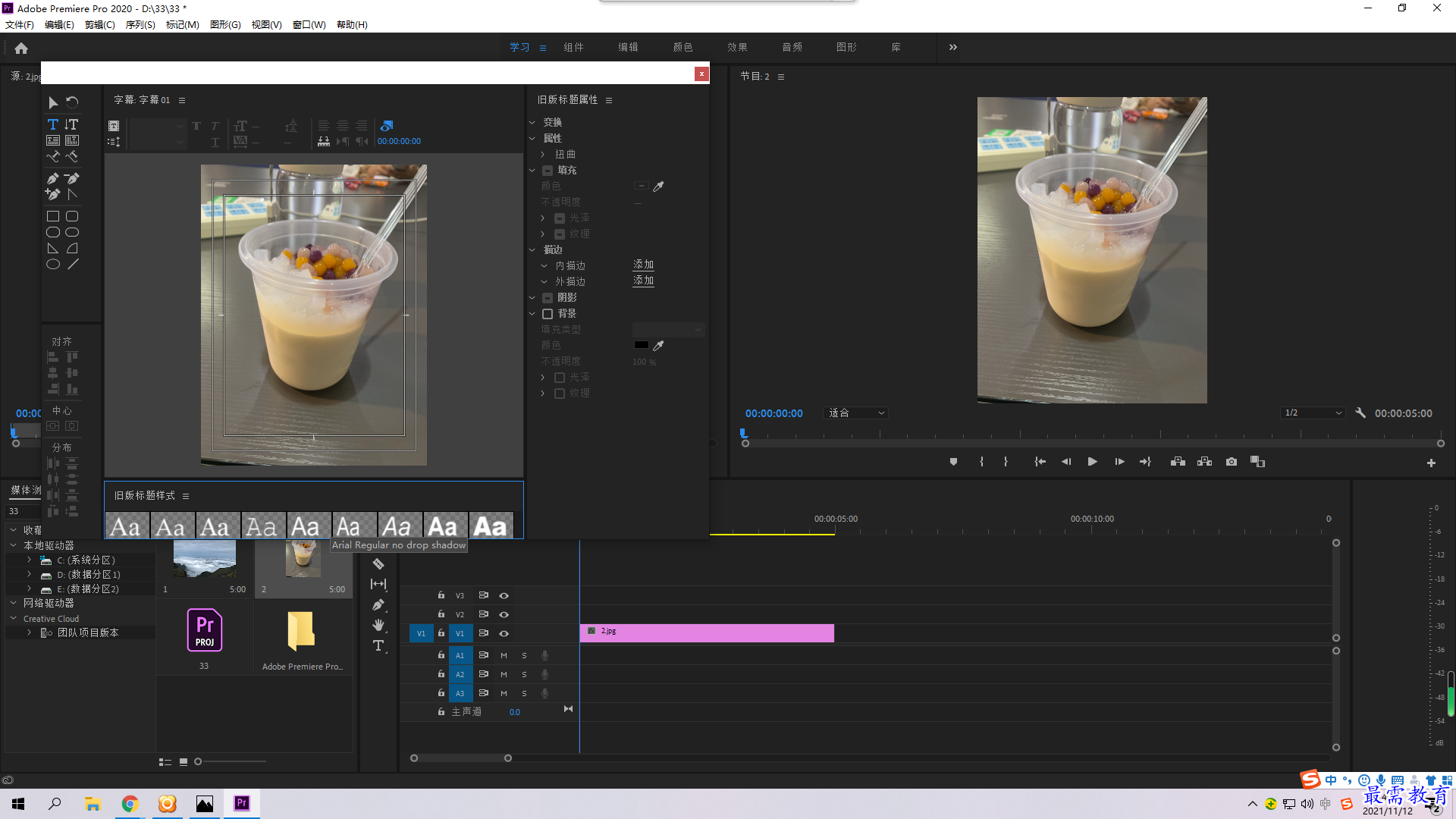Screen dimensions: 1456x819
Task: Toggle V3 track visibility eye
Action: click(x=504, y=595)
